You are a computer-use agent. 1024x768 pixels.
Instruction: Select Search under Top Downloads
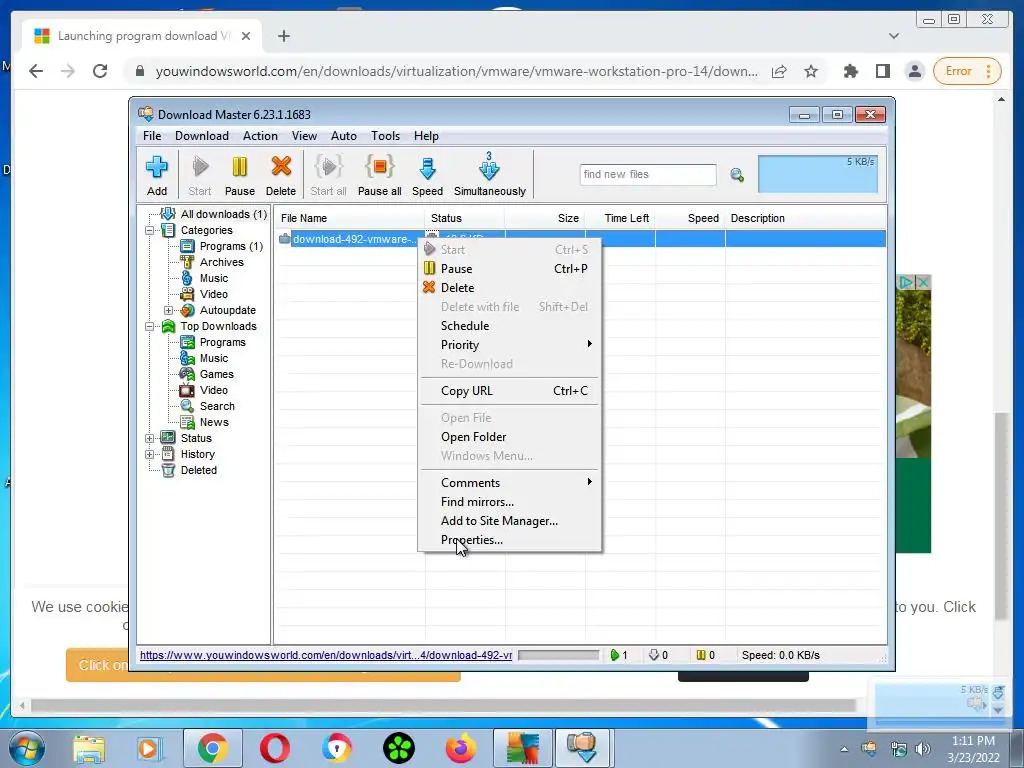pyautogui.click(x=217, y=406)
